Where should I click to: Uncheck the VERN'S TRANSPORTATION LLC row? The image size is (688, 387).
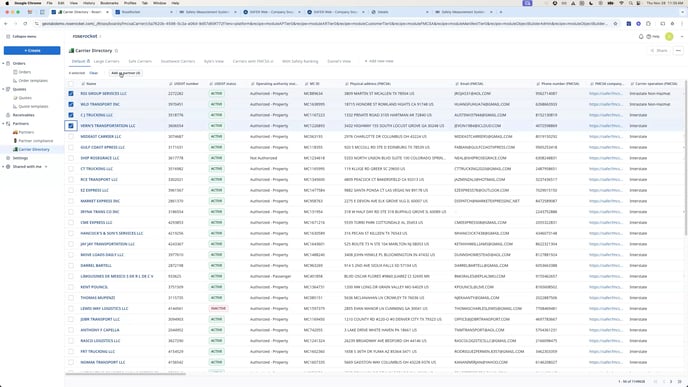point(71,126)
